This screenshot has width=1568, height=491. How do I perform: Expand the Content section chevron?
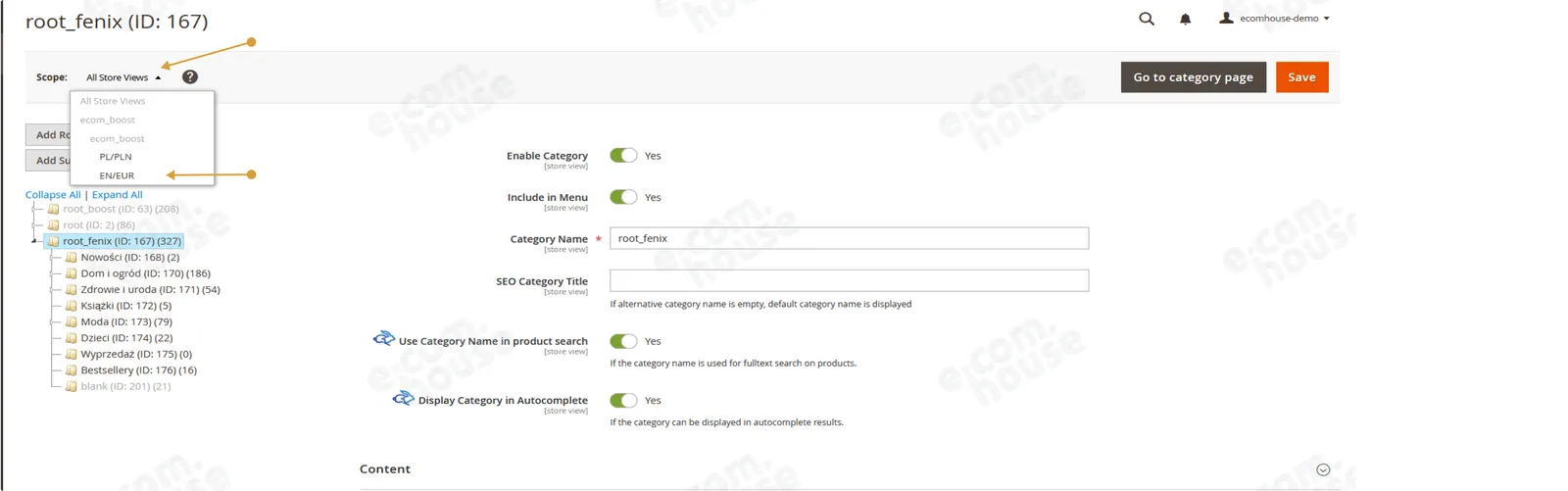[1323, 469]
